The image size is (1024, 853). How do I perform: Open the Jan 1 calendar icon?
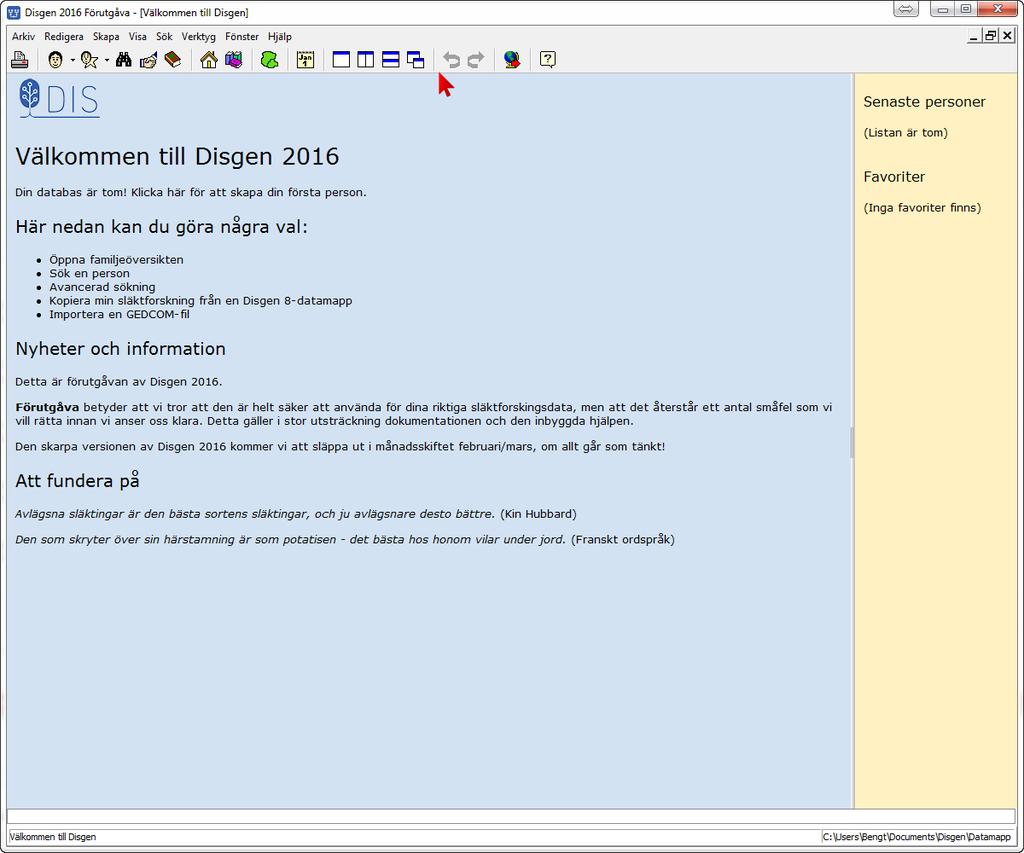point(305,60)
